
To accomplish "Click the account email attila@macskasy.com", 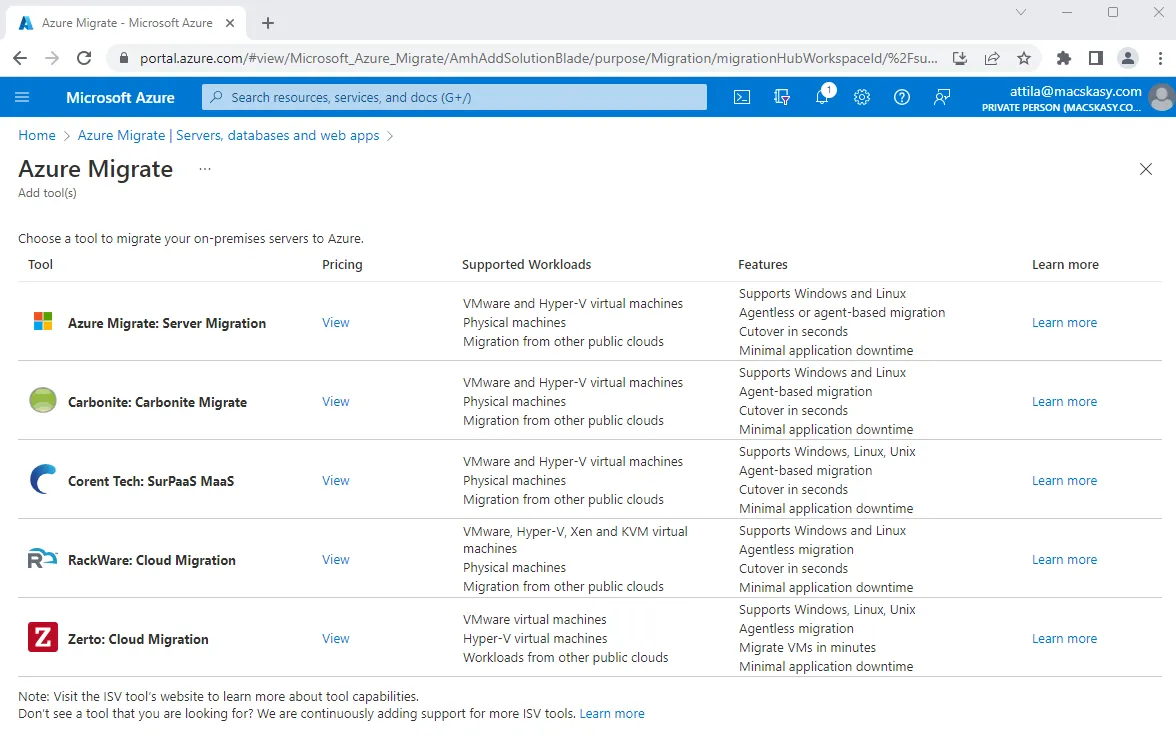I will click(1076, 91).
